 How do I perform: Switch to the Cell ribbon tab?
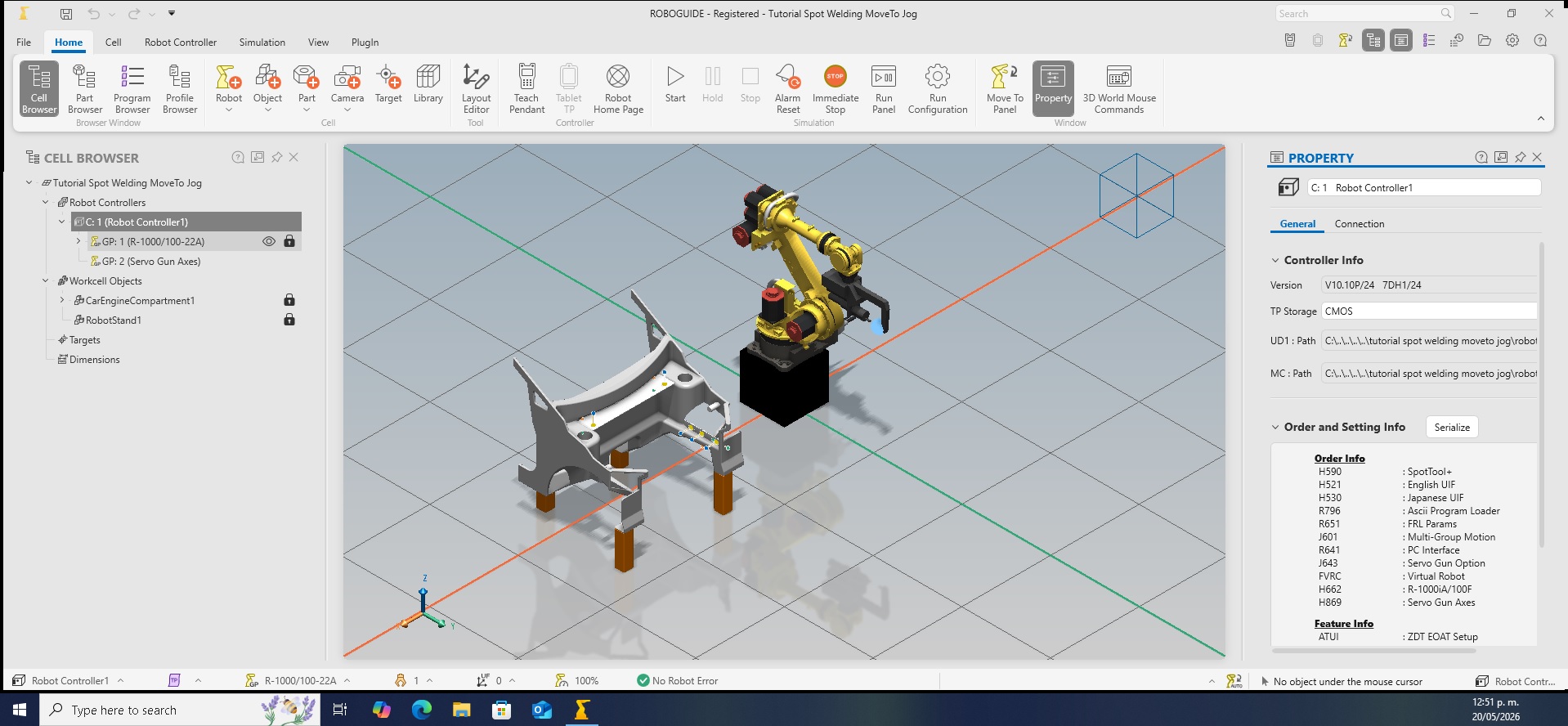click(113, 43)
